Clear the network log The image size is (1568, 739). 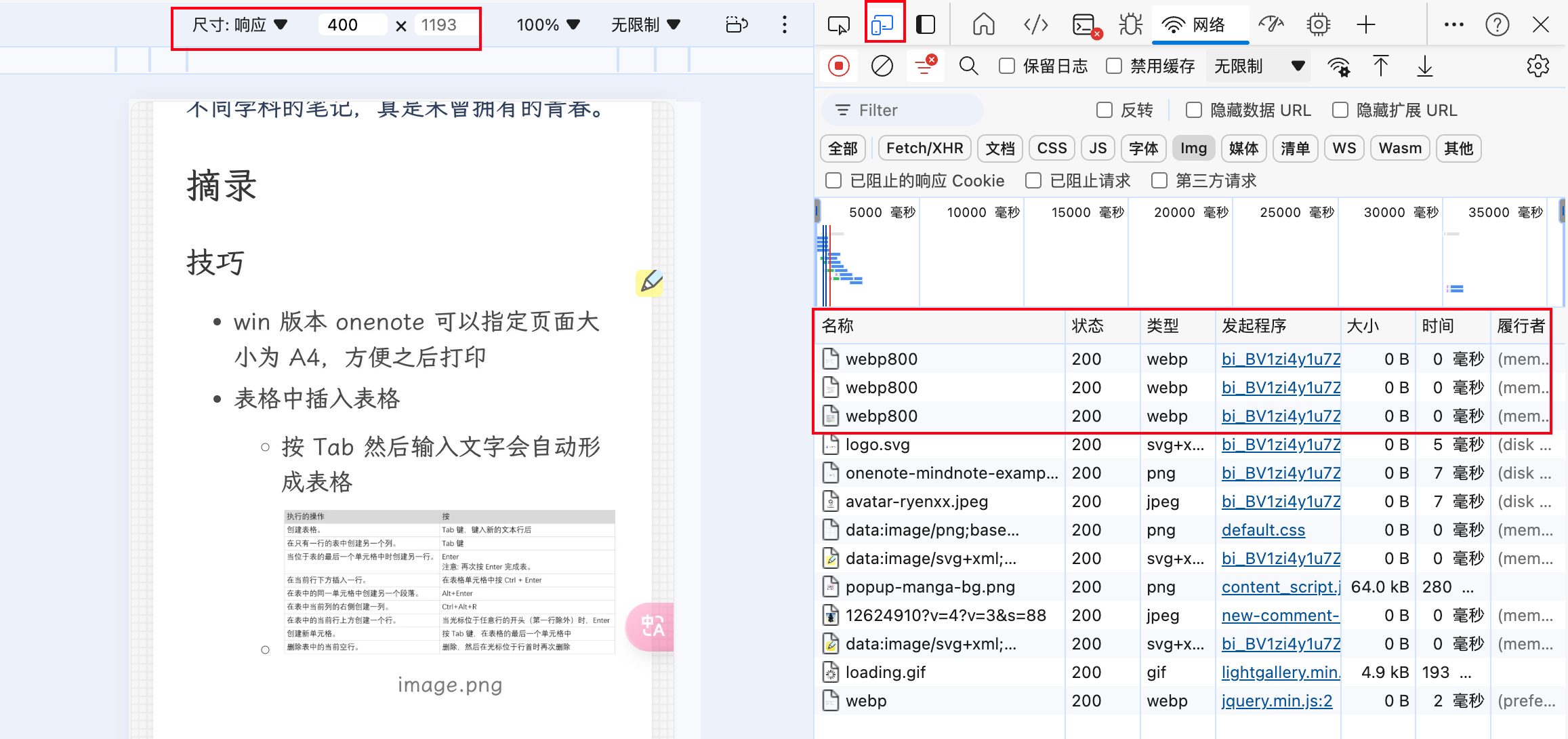(882, 66)
